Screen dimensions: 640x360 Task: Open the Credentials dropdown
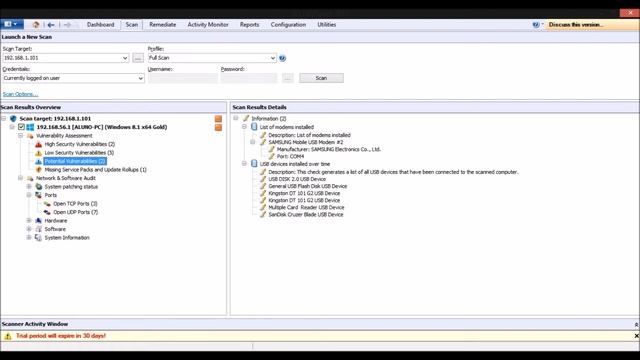point(140,78)
